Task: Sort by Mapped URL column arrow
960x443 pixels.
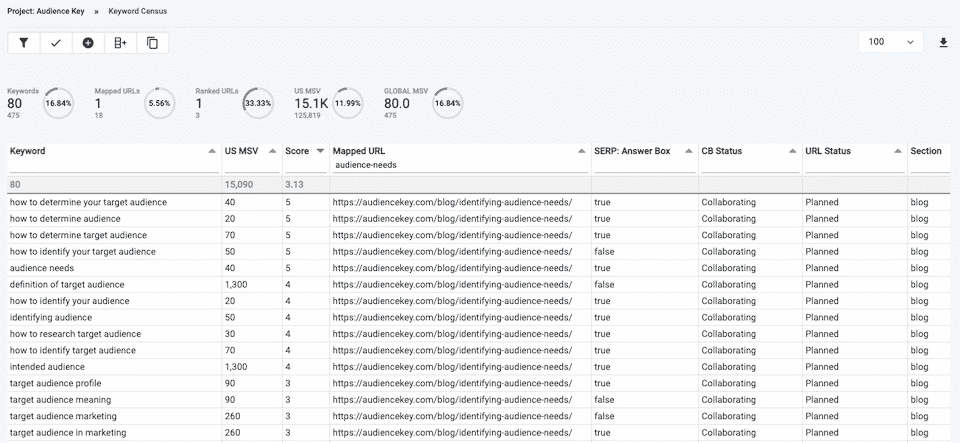Action: tap(582, 151)
